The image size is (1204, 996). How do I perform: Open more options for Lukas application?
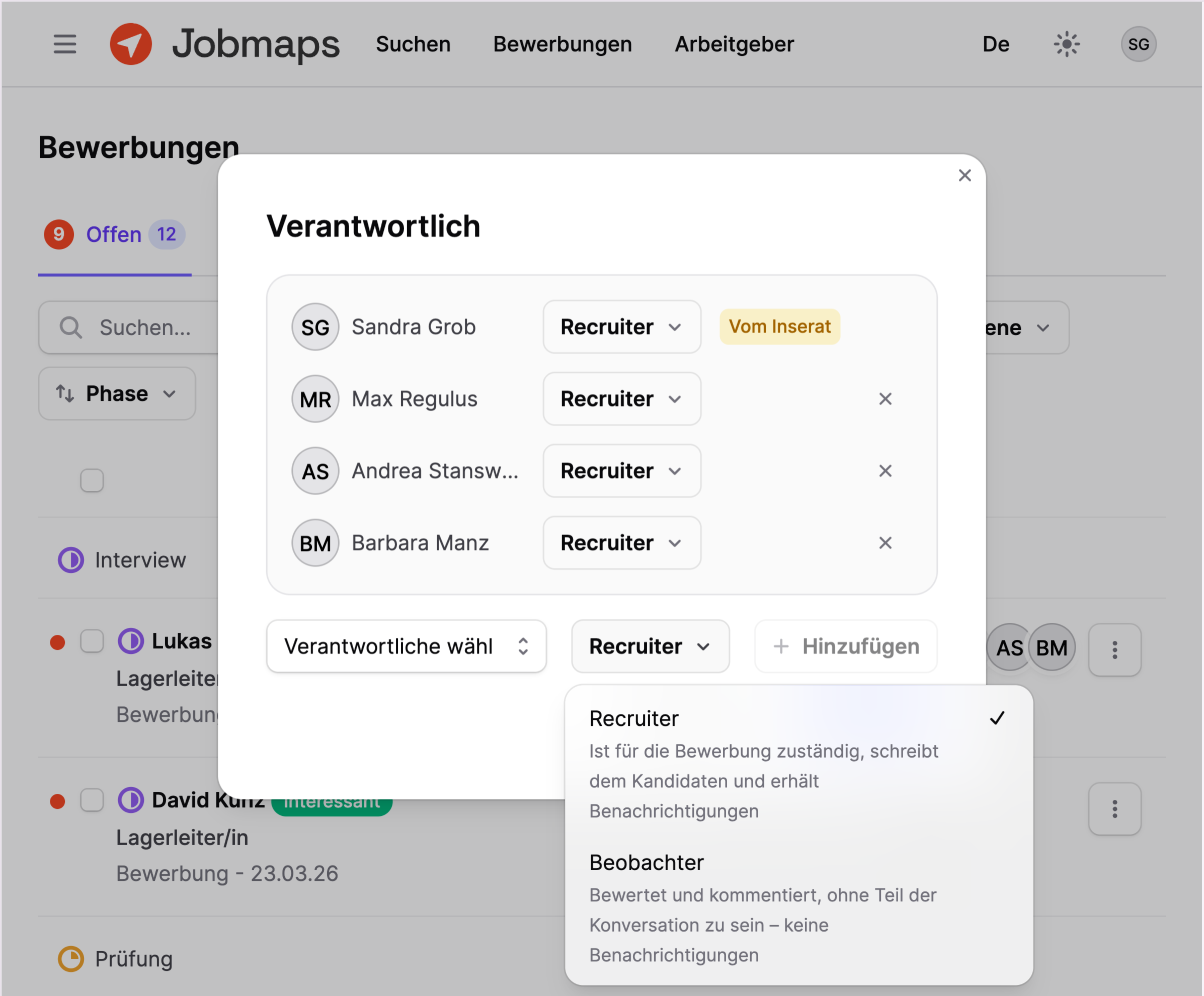[x=1114, y=649]
